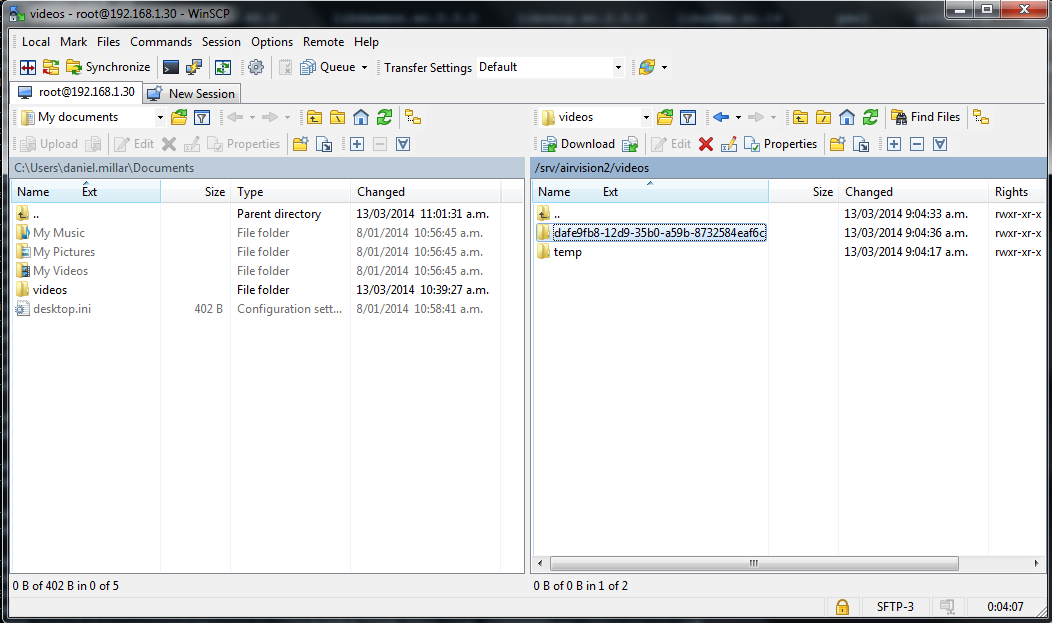Click the remote panel horizontal scrollbar
This screenshot has height=623, width=1052.
(753, 563)
